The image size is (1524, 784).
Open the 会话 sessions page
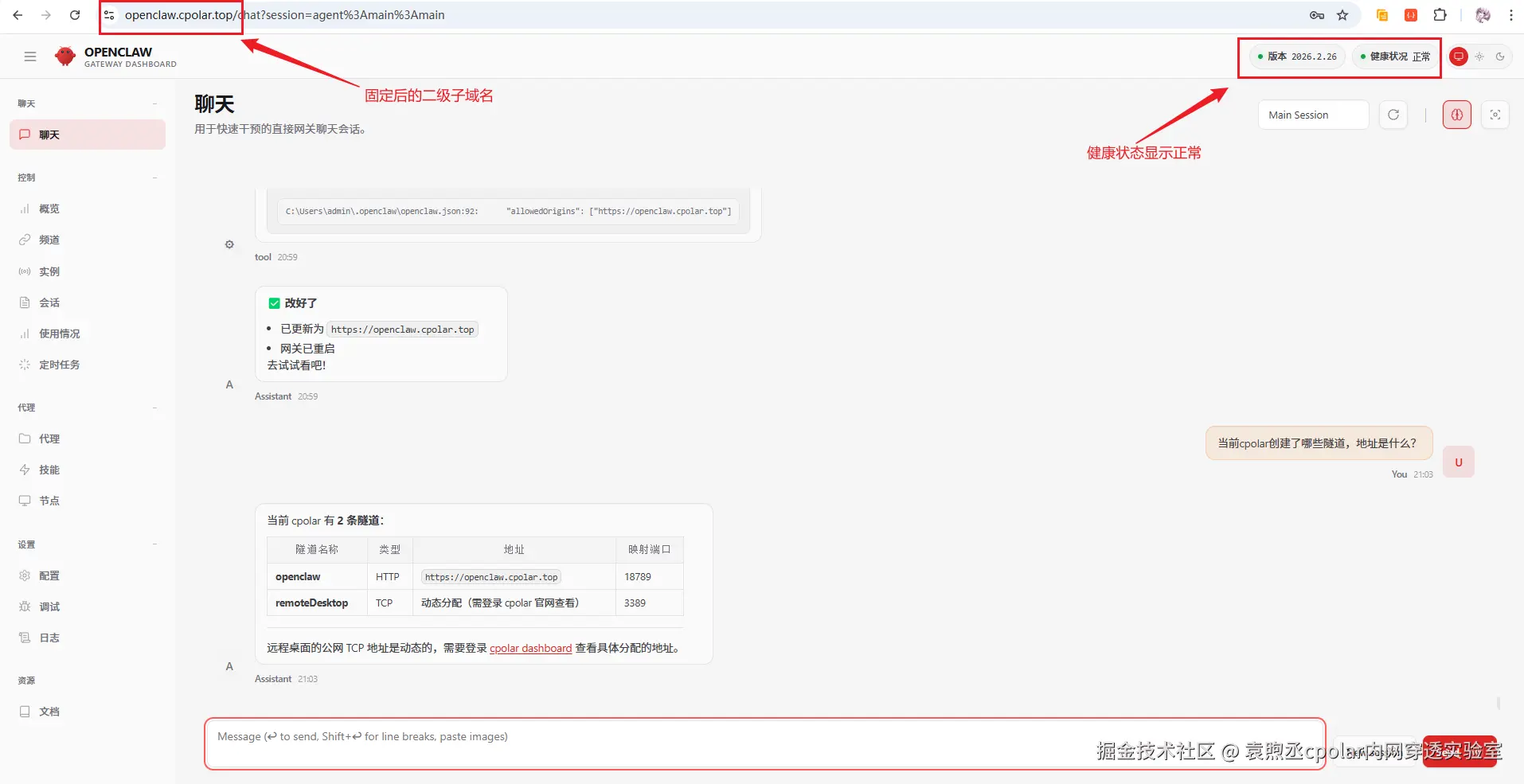[88, 302]
